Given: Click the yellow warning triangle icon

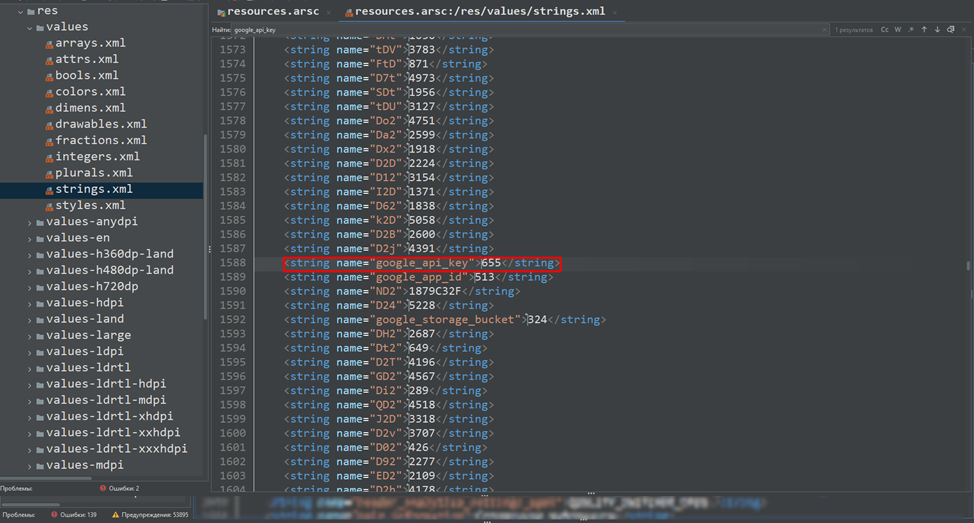Looking at the screenshot, I should (x=113, y=514).
